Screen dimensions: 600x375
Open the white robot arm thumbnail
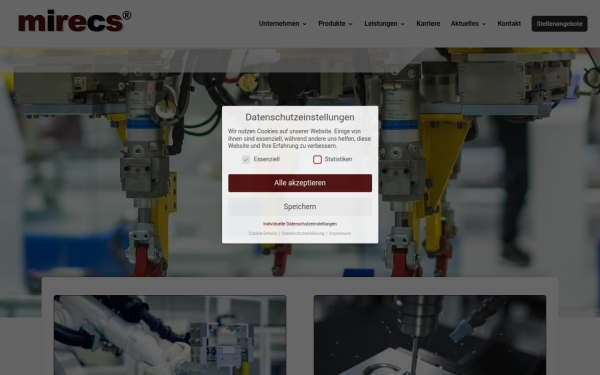pyautogui.click(x=170, y=335)
